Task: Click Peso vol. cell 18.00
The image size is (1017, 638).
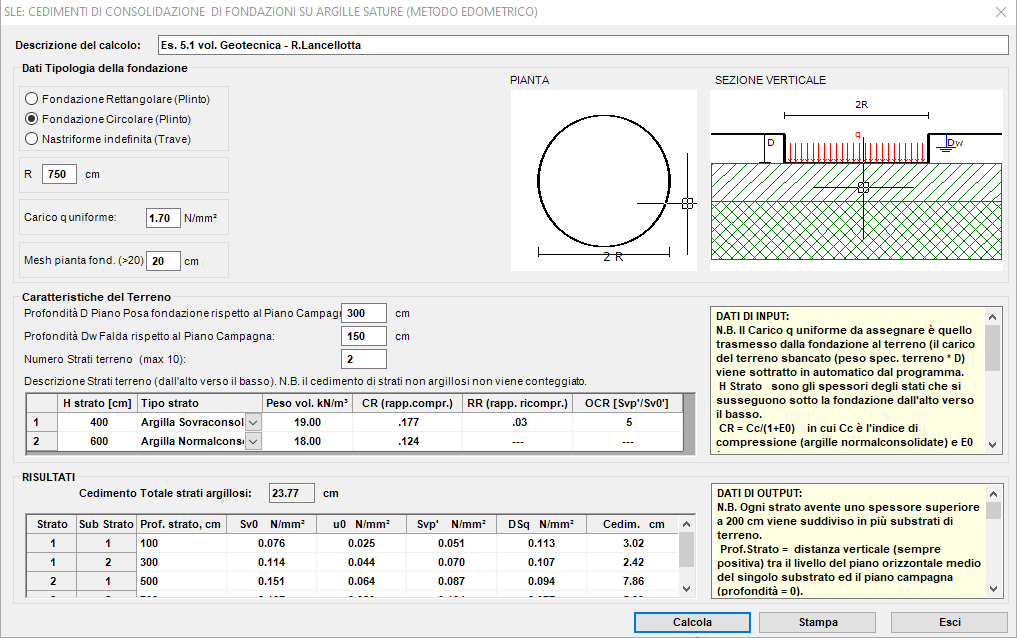Action: click(307, 442)
